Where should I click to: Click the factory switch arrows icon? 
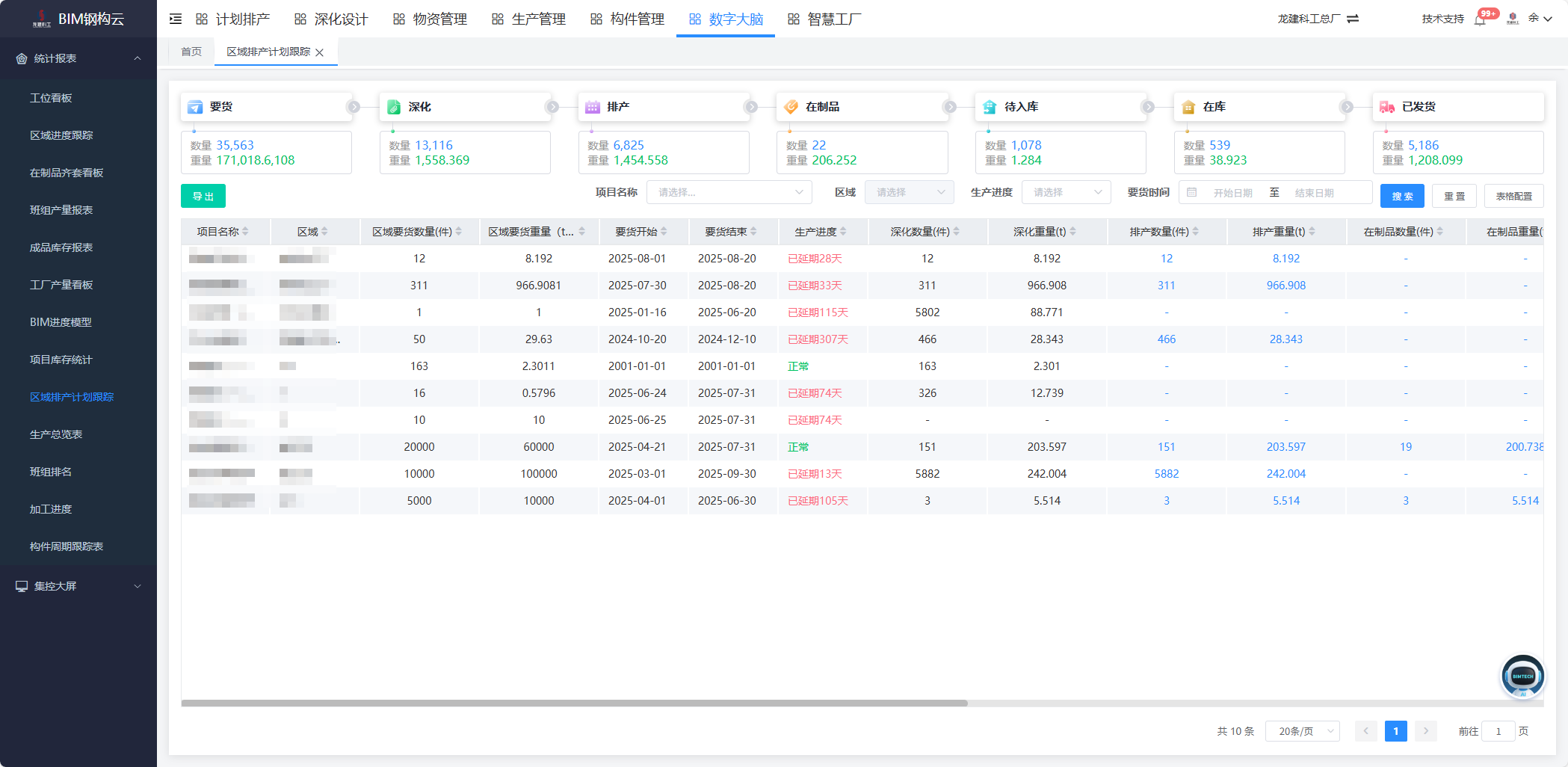pyautogui.click(x=1353, y=19)
